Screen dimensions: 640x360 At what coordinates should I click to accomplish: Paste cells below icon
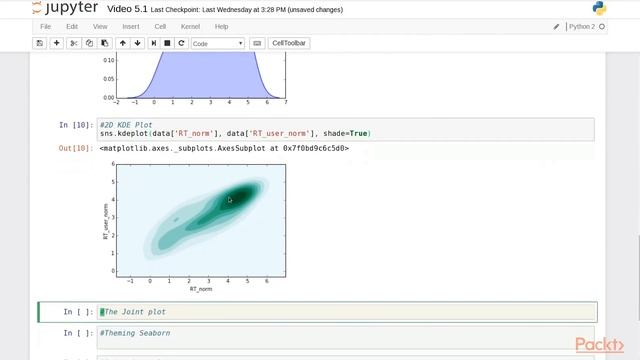tap(104, 43)
